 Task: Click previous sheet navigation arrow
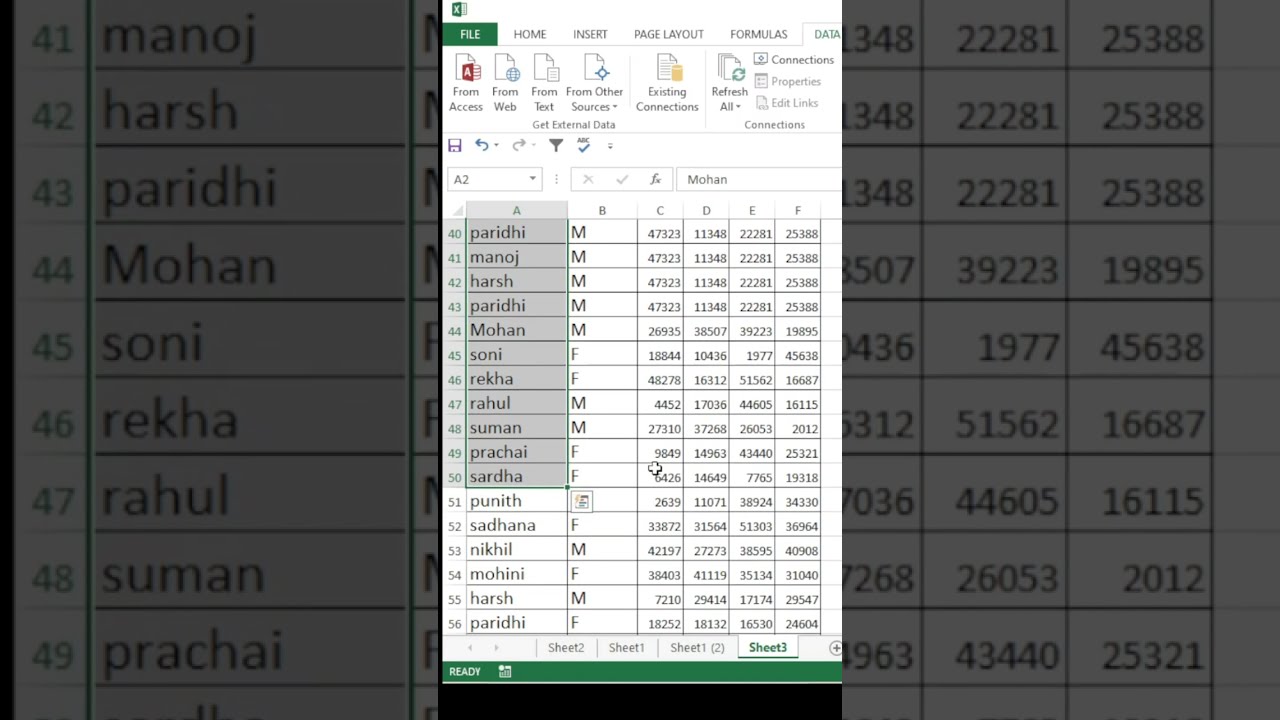click(x=470, y=648)
